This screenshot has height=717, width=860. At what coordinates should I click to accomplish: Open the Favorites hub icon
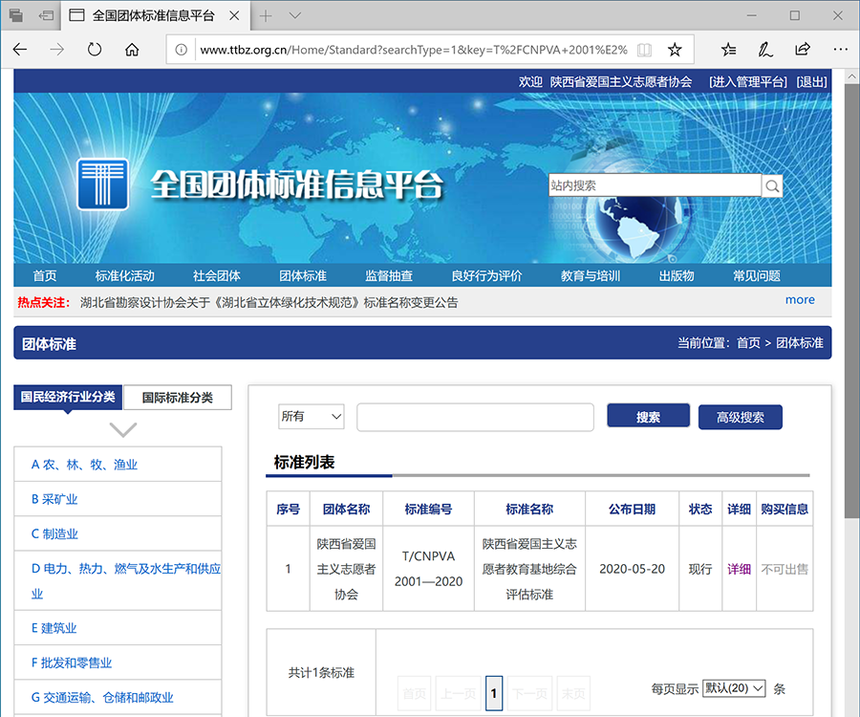tap(728, 50)
